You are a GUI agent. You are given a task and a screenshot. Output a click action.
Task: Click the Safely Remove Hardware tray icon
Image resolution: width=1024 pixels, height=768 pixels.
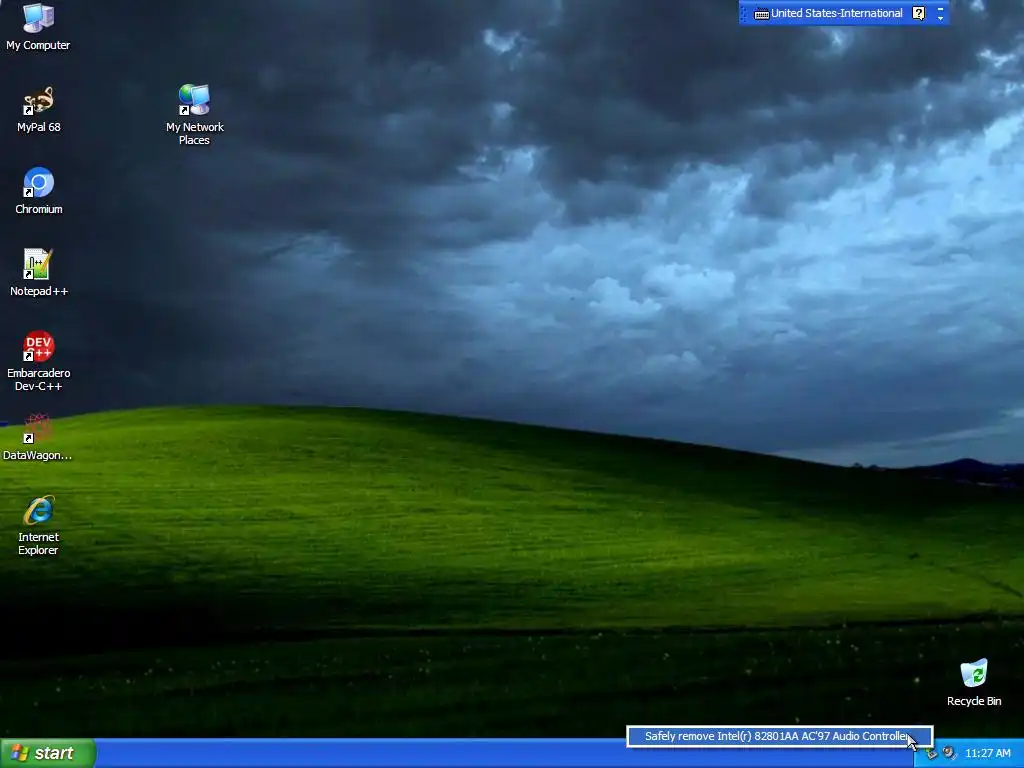coord(932,754)
